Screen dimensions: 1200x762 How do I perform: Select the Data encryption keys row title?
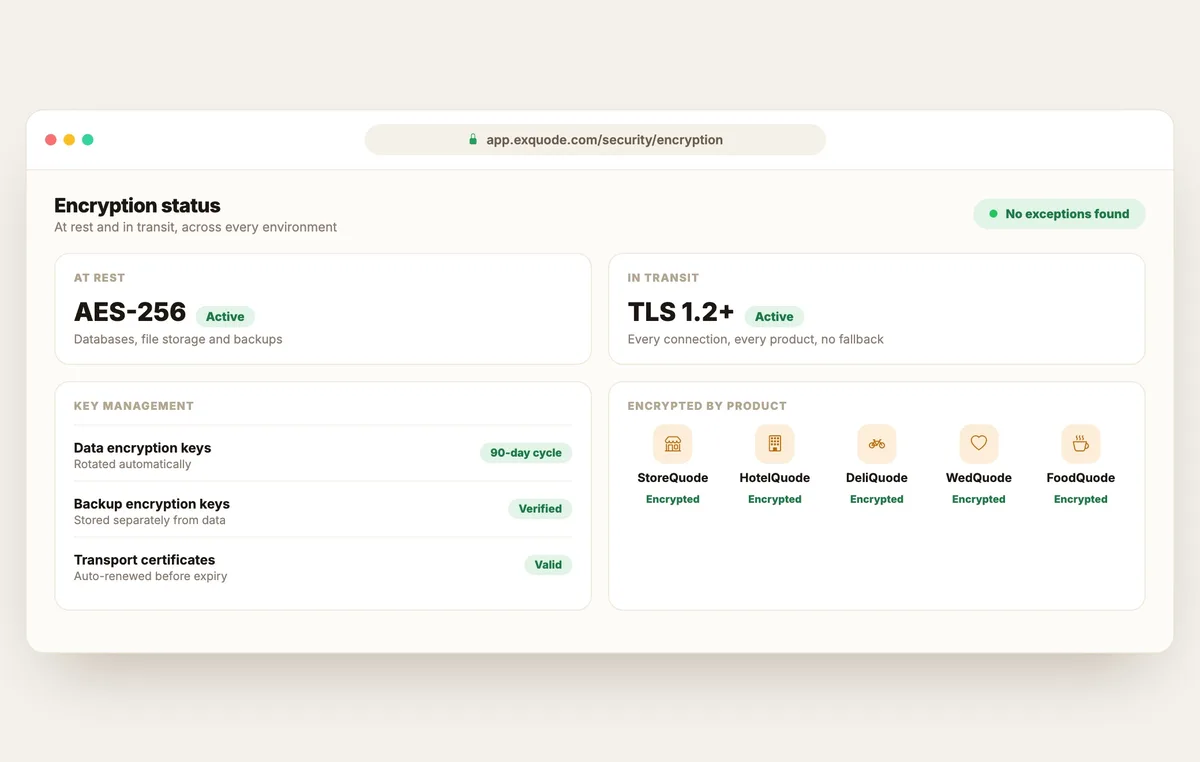pyautogui.click(x=142, y=448)
